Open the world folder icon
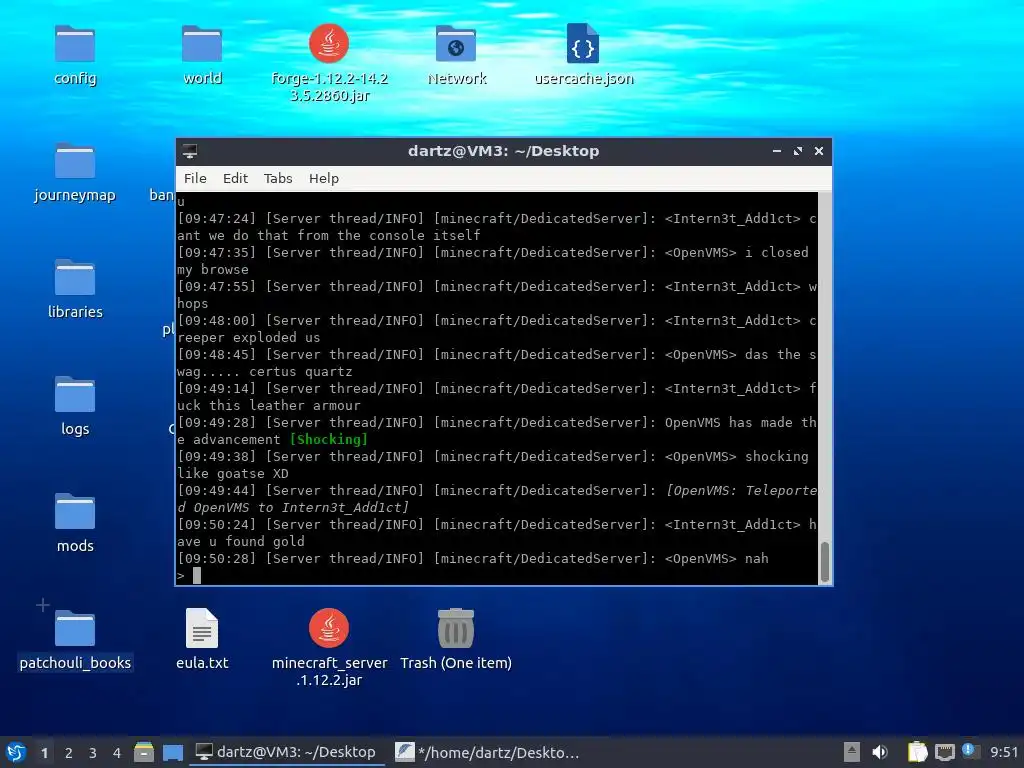Screen dimensions: 1024x768 (x=202, y=44)
